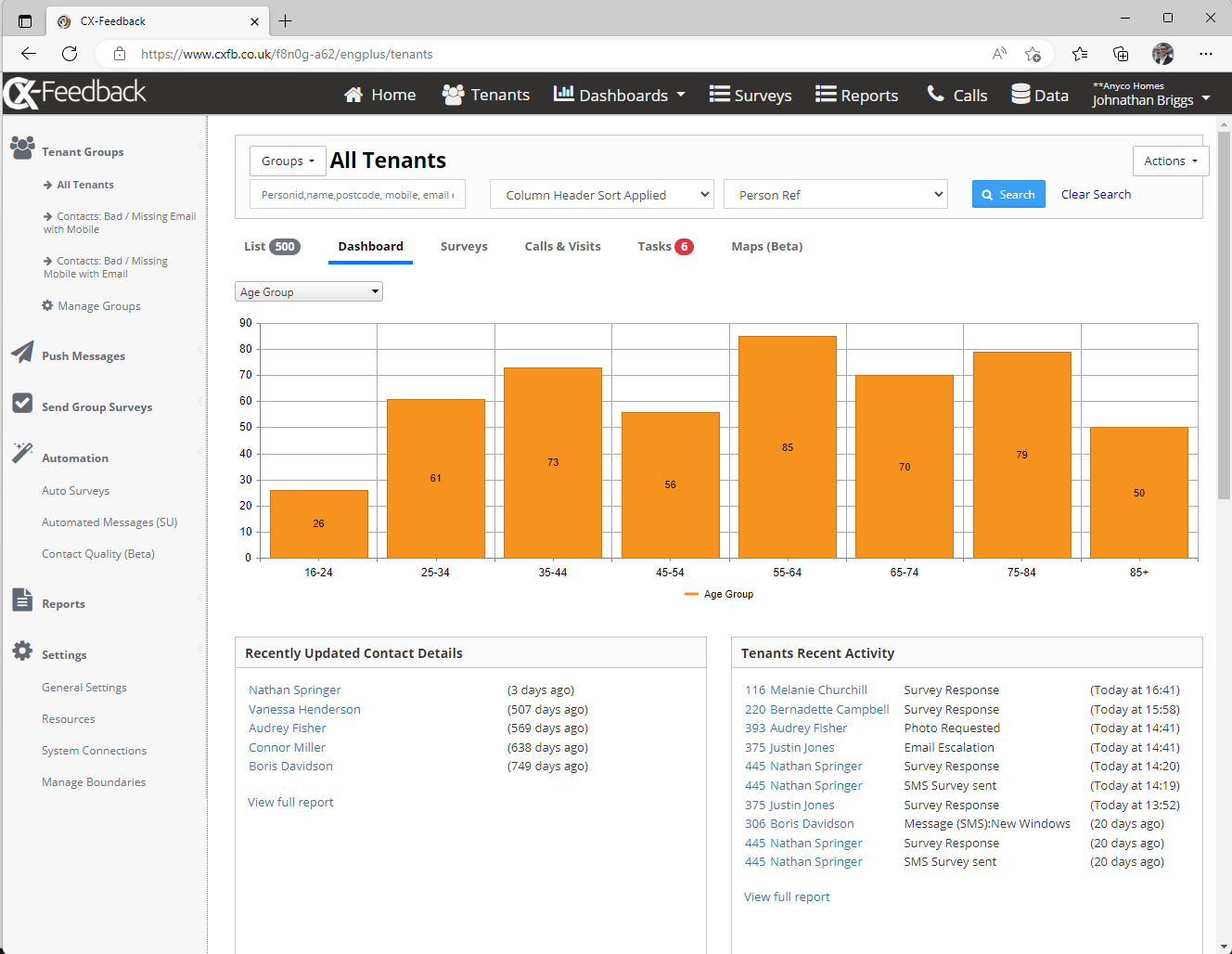Switch to the List tab
This screenshot has height=954, width=1232.
[271, 246]
